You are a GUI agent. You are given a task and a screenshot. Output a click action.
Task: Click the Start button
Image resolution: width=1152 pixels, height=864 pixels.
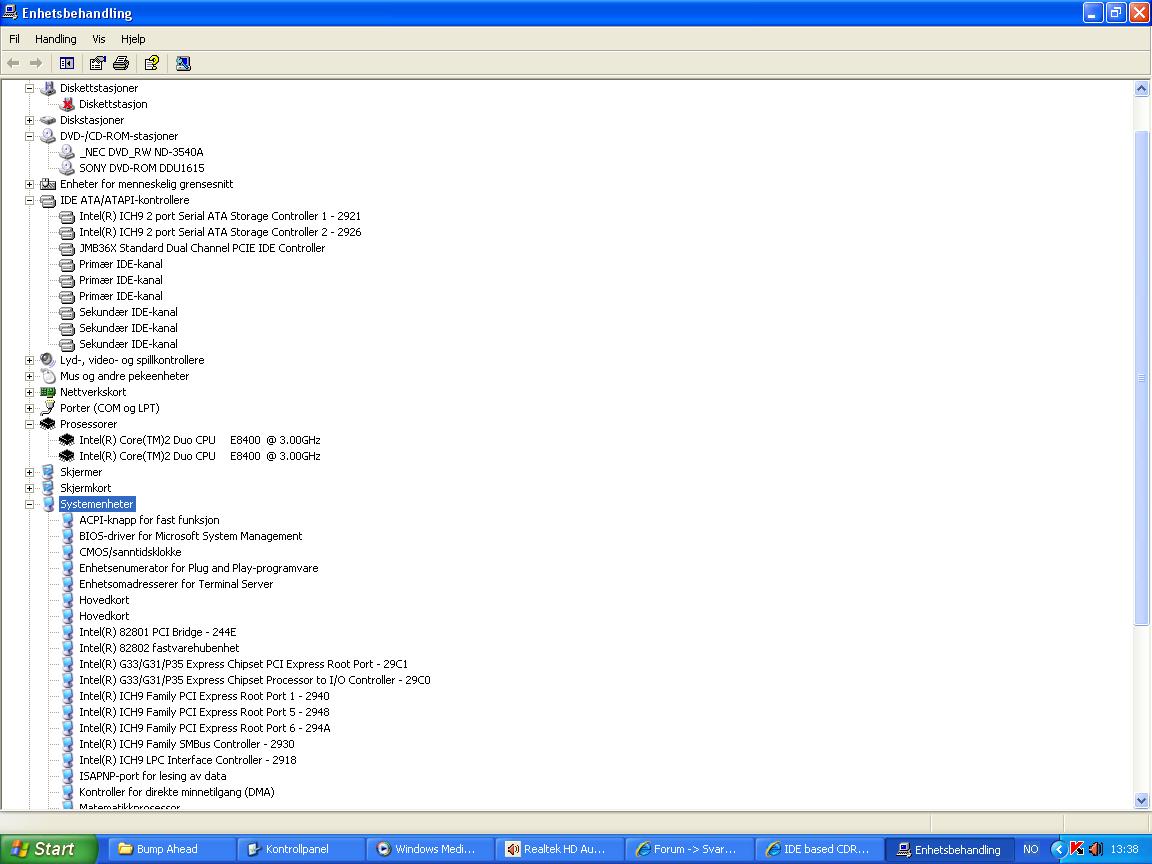tap(48, 849)
